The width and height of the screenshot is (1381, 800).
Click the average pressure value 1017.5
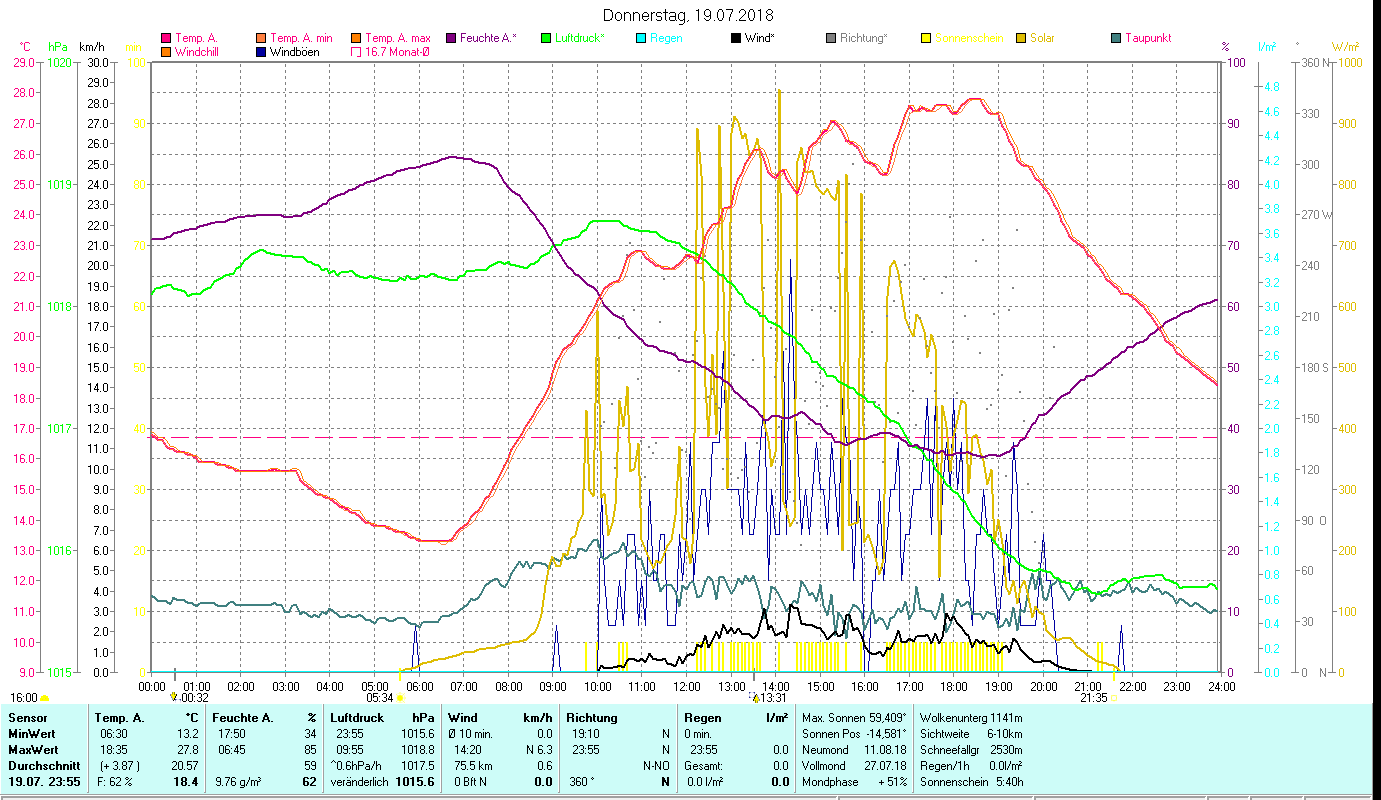[416, 766]
